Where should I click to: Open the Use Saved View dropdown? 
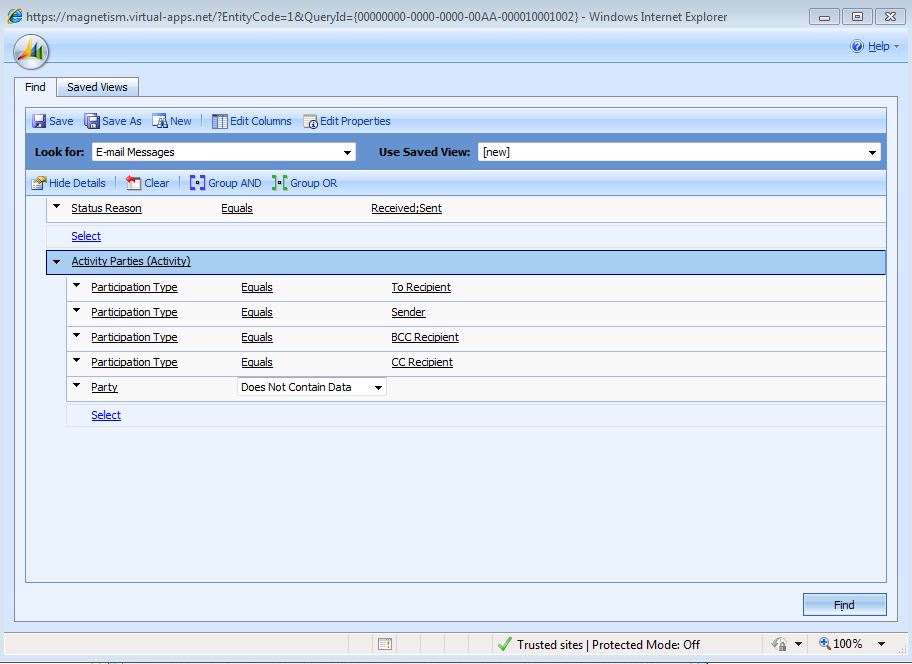click(x=873, y=153)
